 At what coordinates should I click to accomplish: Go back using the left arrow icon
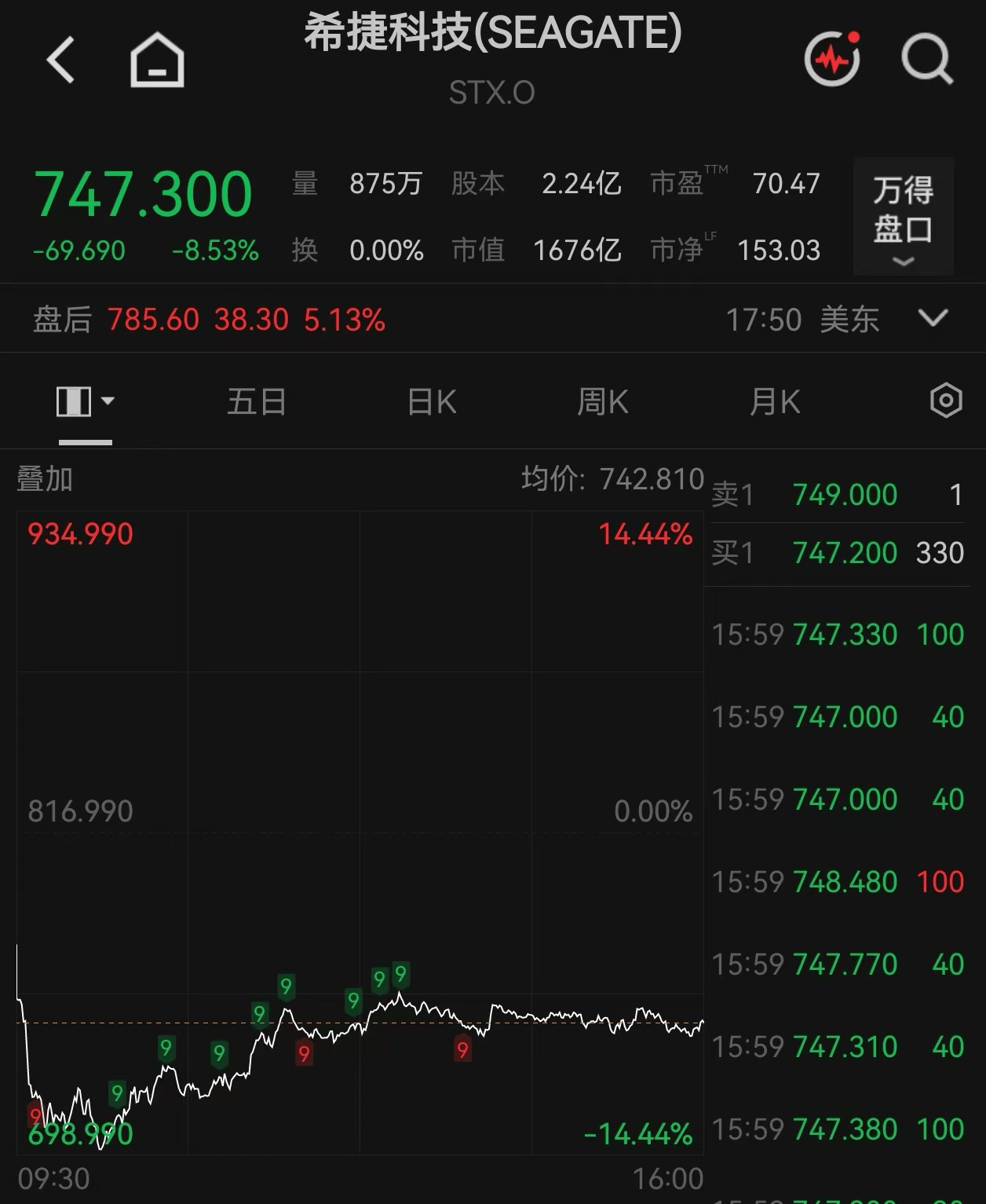[x=60, y=60]
